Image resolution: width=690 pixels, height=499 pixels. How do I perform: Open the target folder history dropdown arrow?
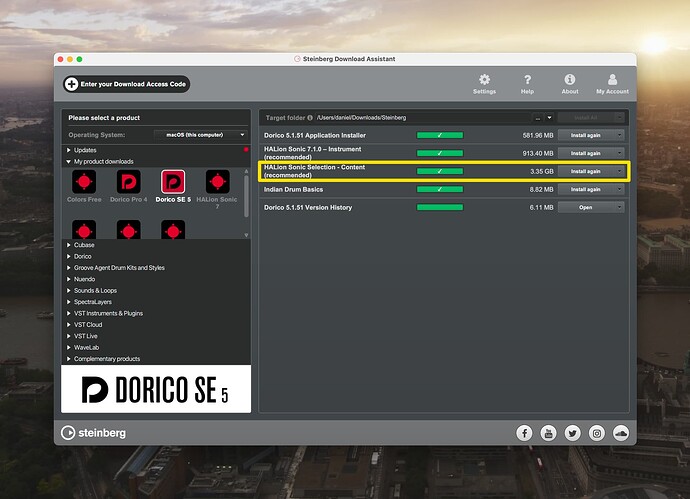[549, 117]
